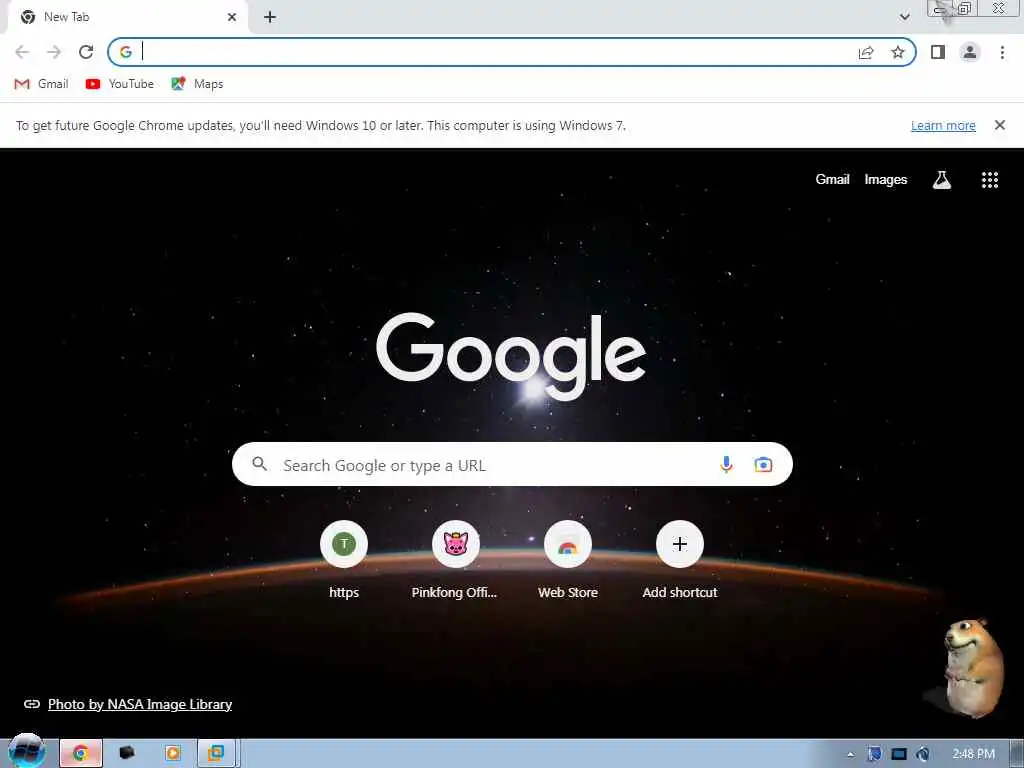Open the Maps bookmark
This screenshot has height=768, width=1024.
tap(197, 84)
